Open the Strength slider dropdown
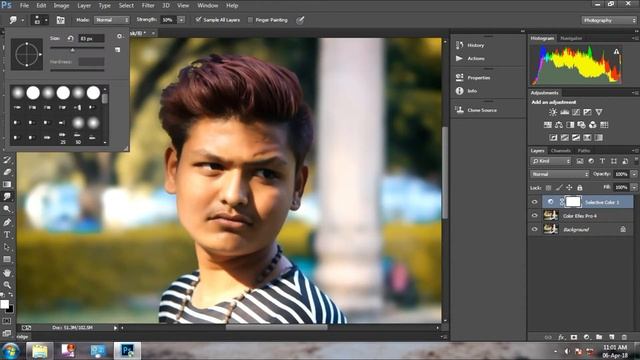Screen dimensions: 640x360 (x=181, y=20)
